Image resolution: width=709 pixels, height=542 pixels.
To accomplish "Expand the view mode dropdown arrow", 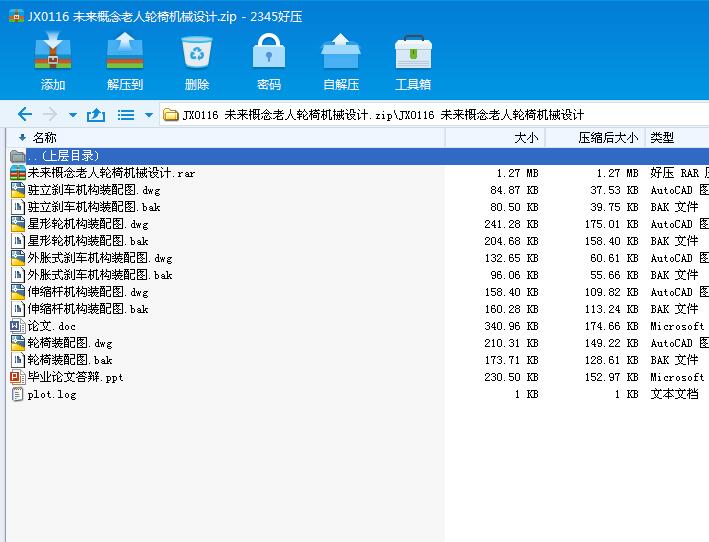I will [149, 115].
